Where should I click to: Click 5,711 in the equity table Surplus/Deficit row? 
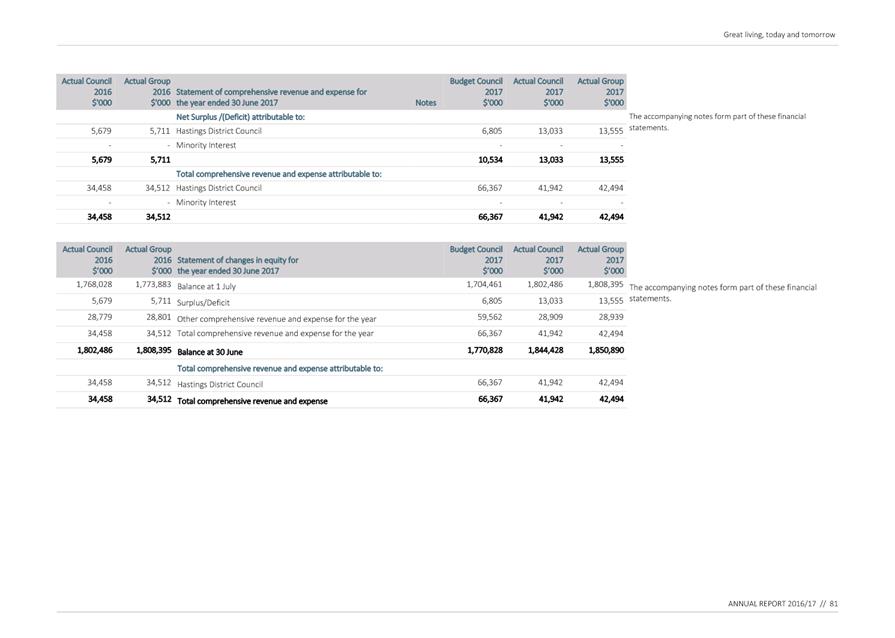point(161,301)
